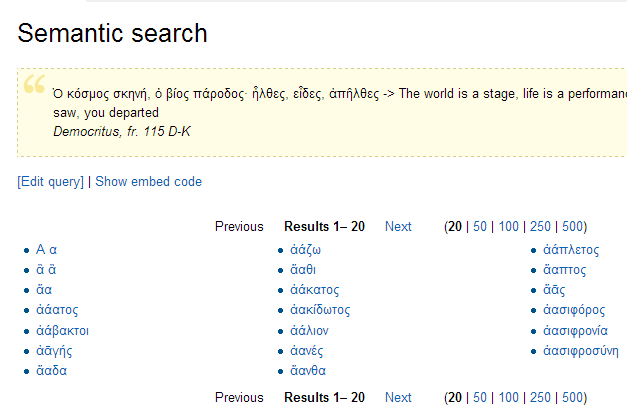Screen dimensions: 627x419
Task: Show 500 results per page, bottom pager
Action: [x=573, y=398]
